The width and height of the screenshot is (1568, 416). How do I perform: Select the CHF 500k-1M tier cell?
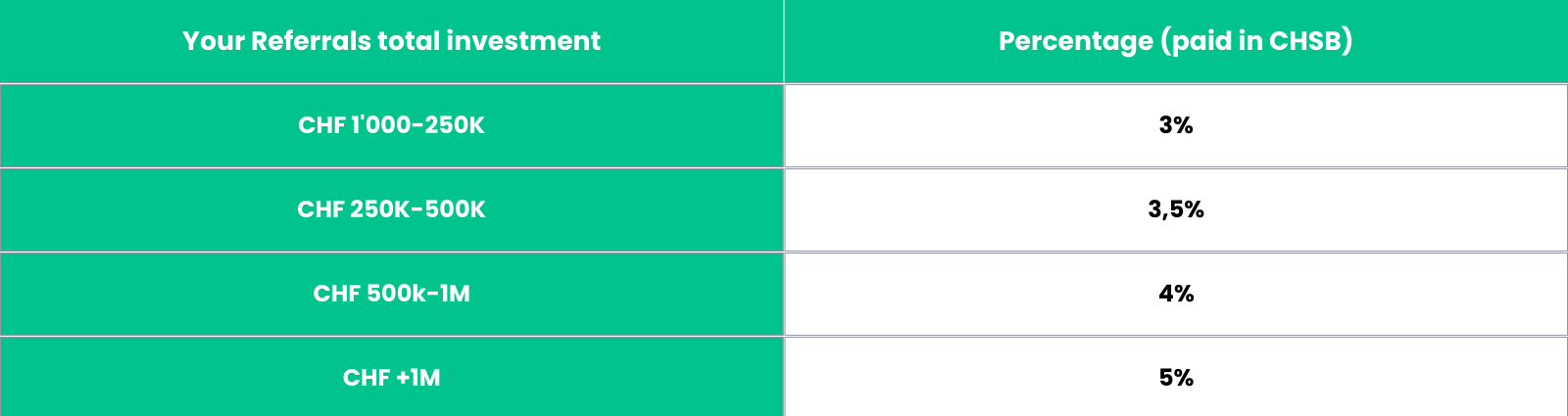(391, 294)
